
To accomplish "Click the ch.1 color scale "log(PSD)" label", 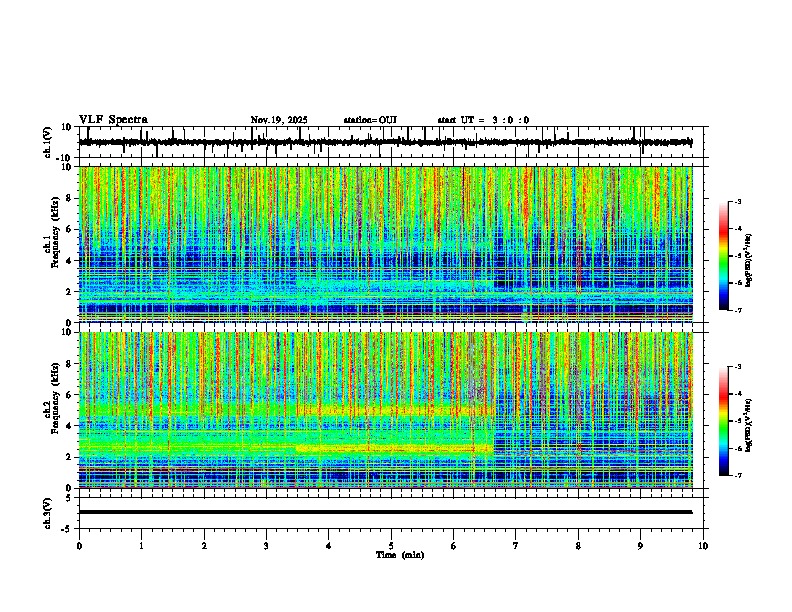I will coord(748,261).
